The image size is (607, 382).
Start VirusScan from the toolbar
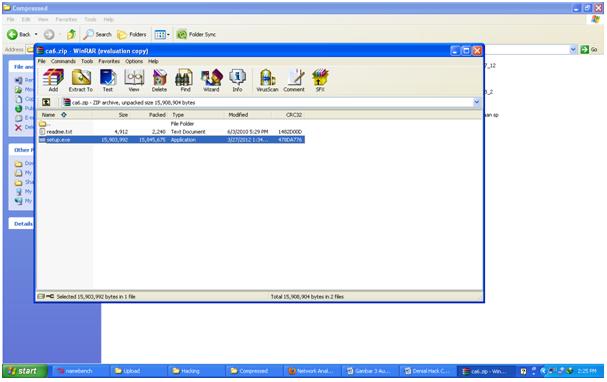(x=267, y=81)
